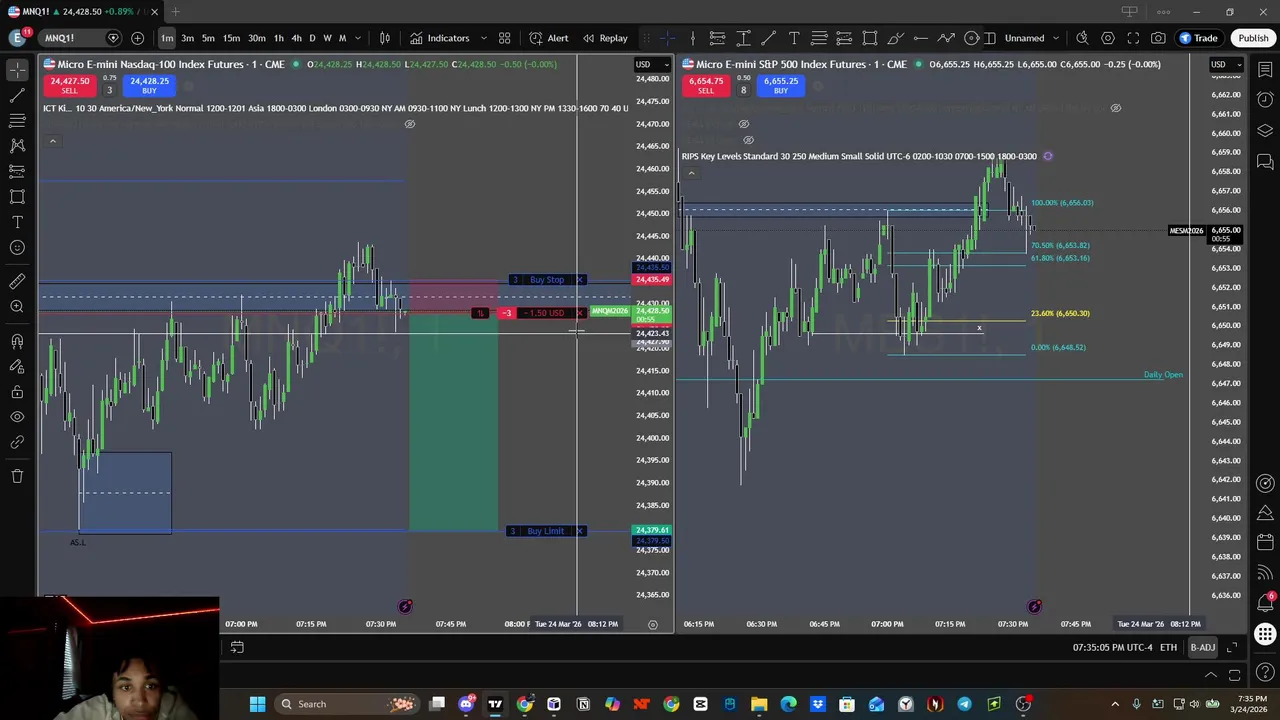
Task: Open the Chats icon in right sidebar
Action: [1265, 162]
